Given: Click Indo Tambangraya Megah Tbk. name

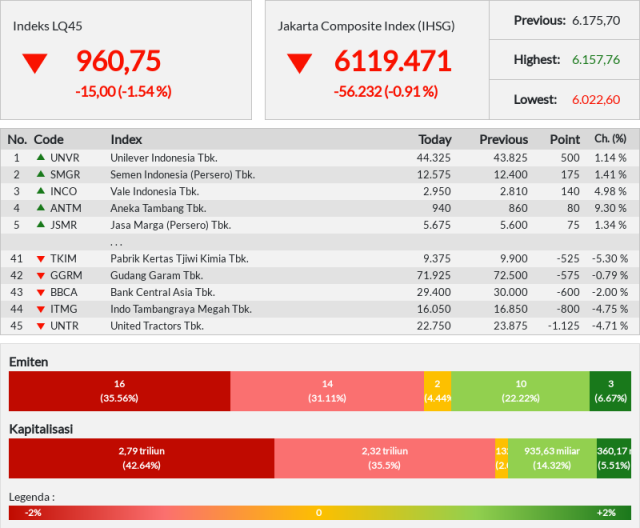Looking at the screenshot, I should 181,309.
